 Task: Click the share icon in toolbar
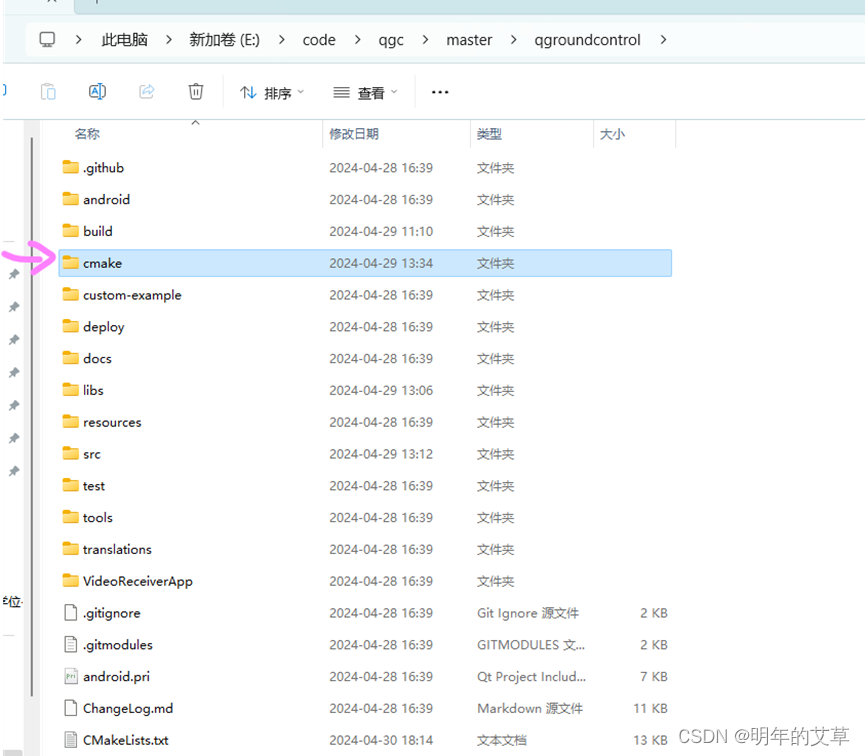[147, 92]
